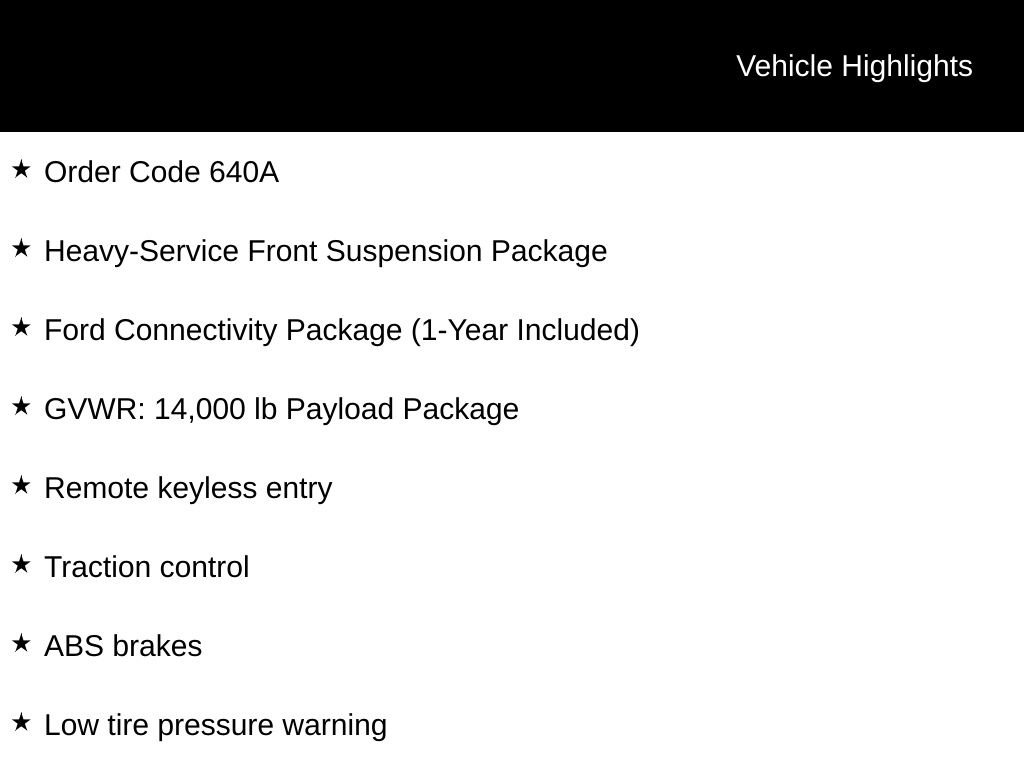
Task: Click the star icon beside Order Code 640A
Action: [x=21, y=169]
